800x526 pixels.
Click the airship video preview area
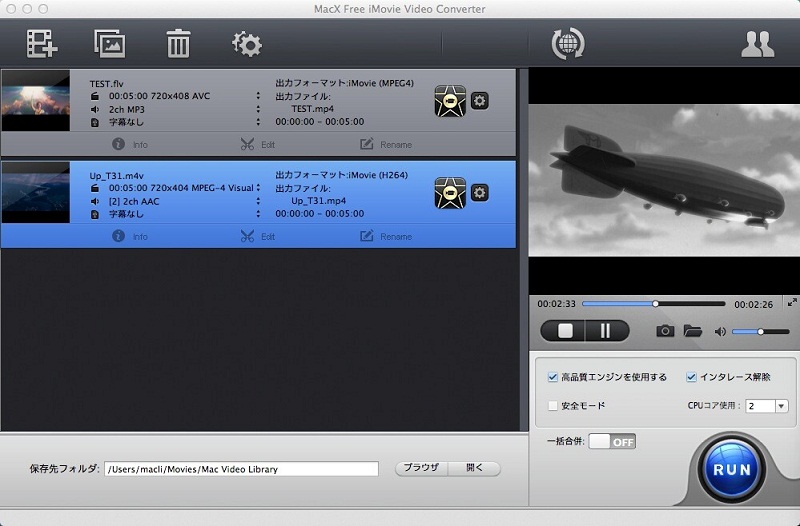pyautogui.click(x=664, y=180)
